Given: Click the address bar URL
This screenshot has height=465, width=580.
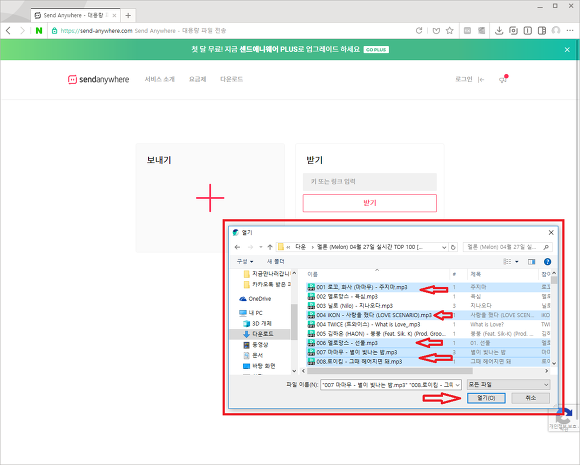Looking at the screenshot, I should [96, 31].
